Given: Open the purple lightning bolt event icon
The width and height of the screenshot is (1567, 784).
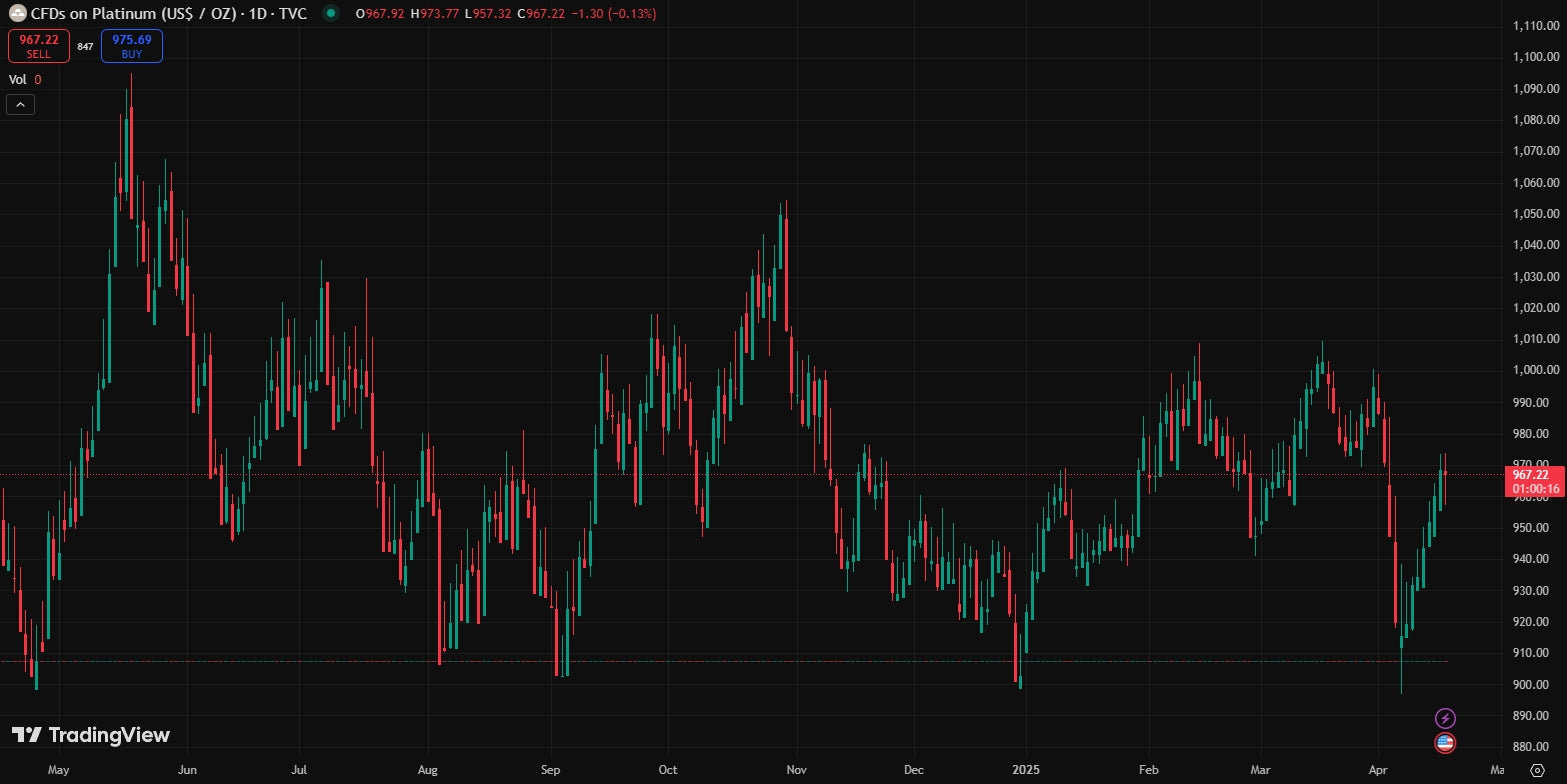Looking at the screenshot, I should [1445, 718].
